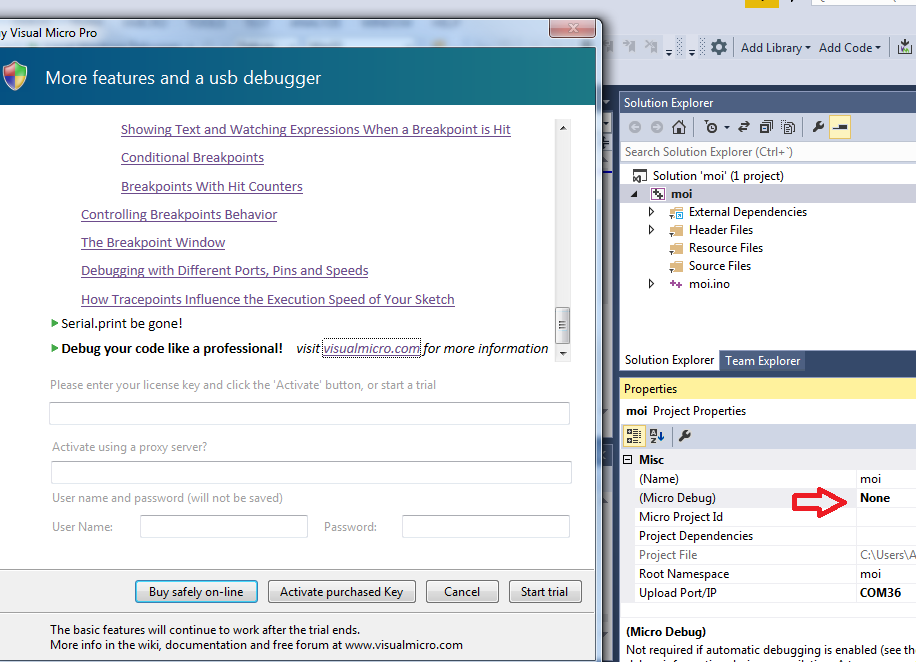The width and height of the screenshot is (916, 662).
Task: Click the moi project icon in the tree
Action: [x=658, y=194]
